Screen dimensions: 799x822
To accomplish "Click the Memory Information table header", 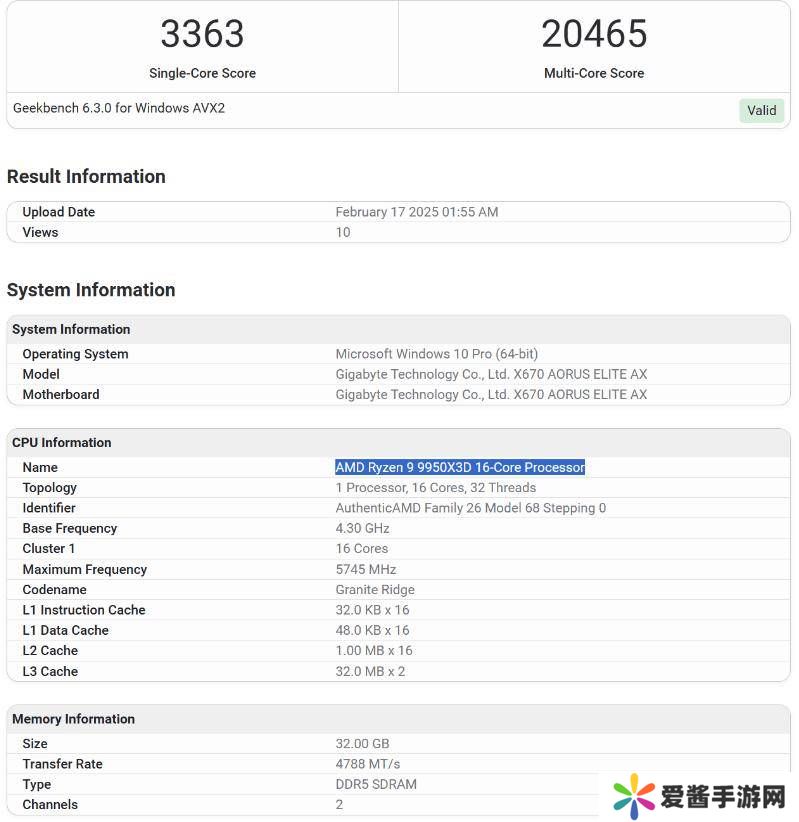I will [73, 719].
